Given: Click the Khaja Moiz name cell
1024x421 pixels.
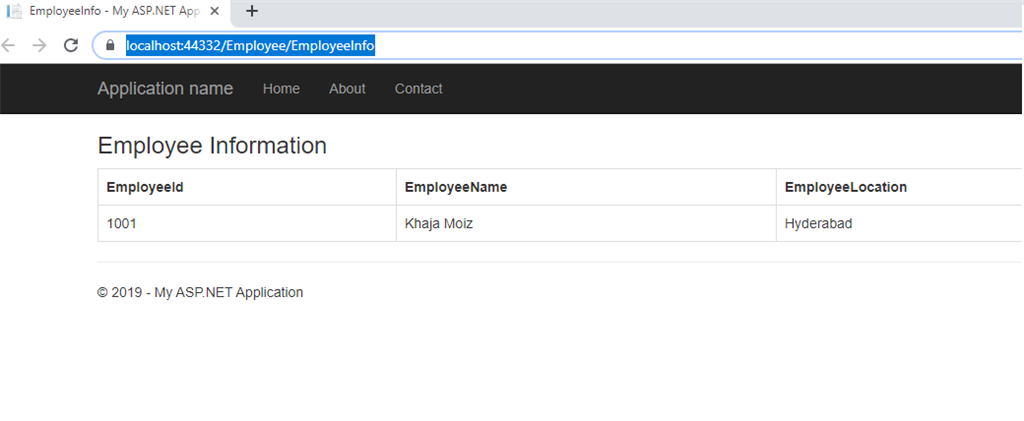Looking at the screenshot, I should [439, 224].
